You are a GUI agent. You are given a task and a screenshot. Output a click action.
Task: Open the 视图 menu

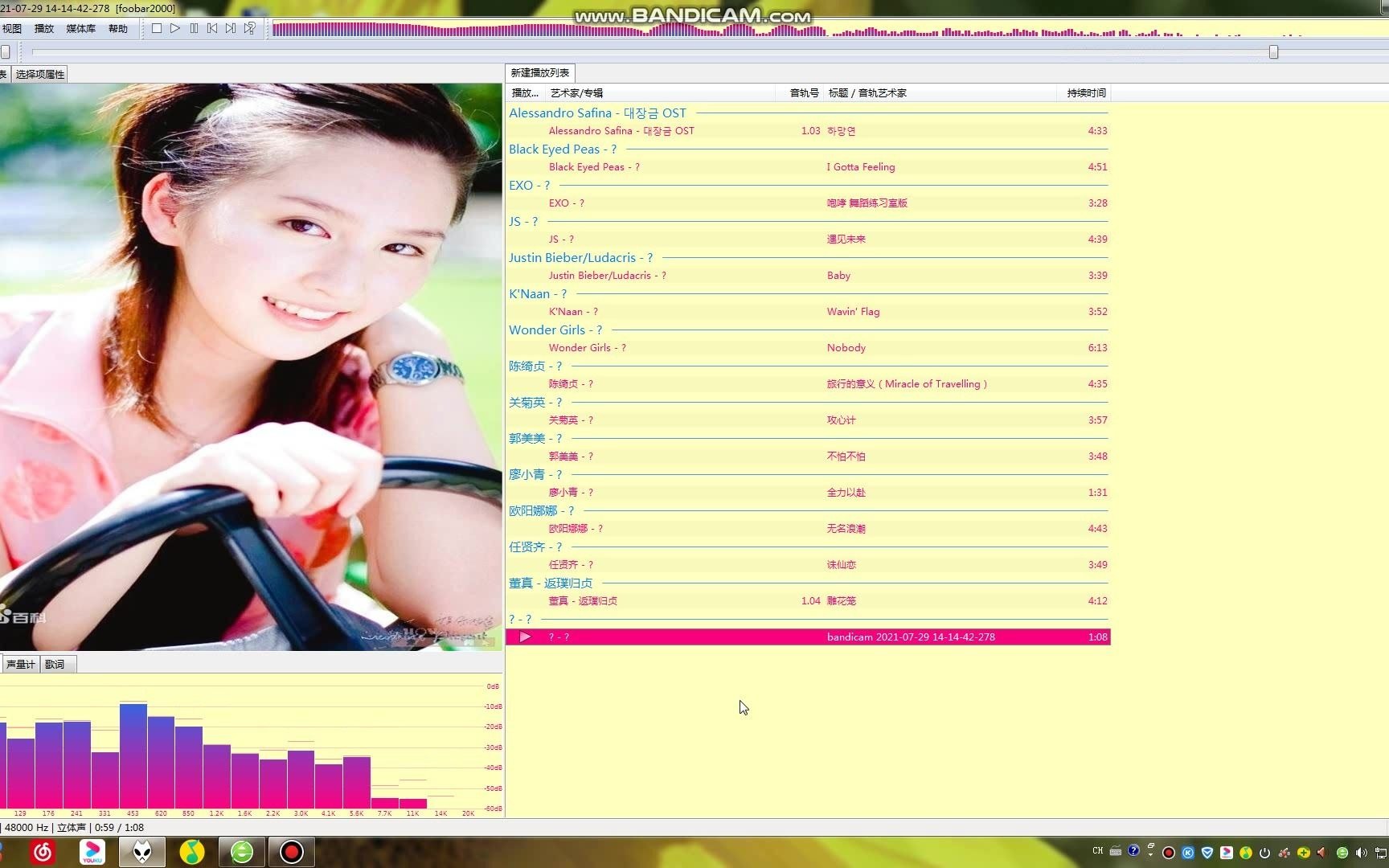[12, 28]
